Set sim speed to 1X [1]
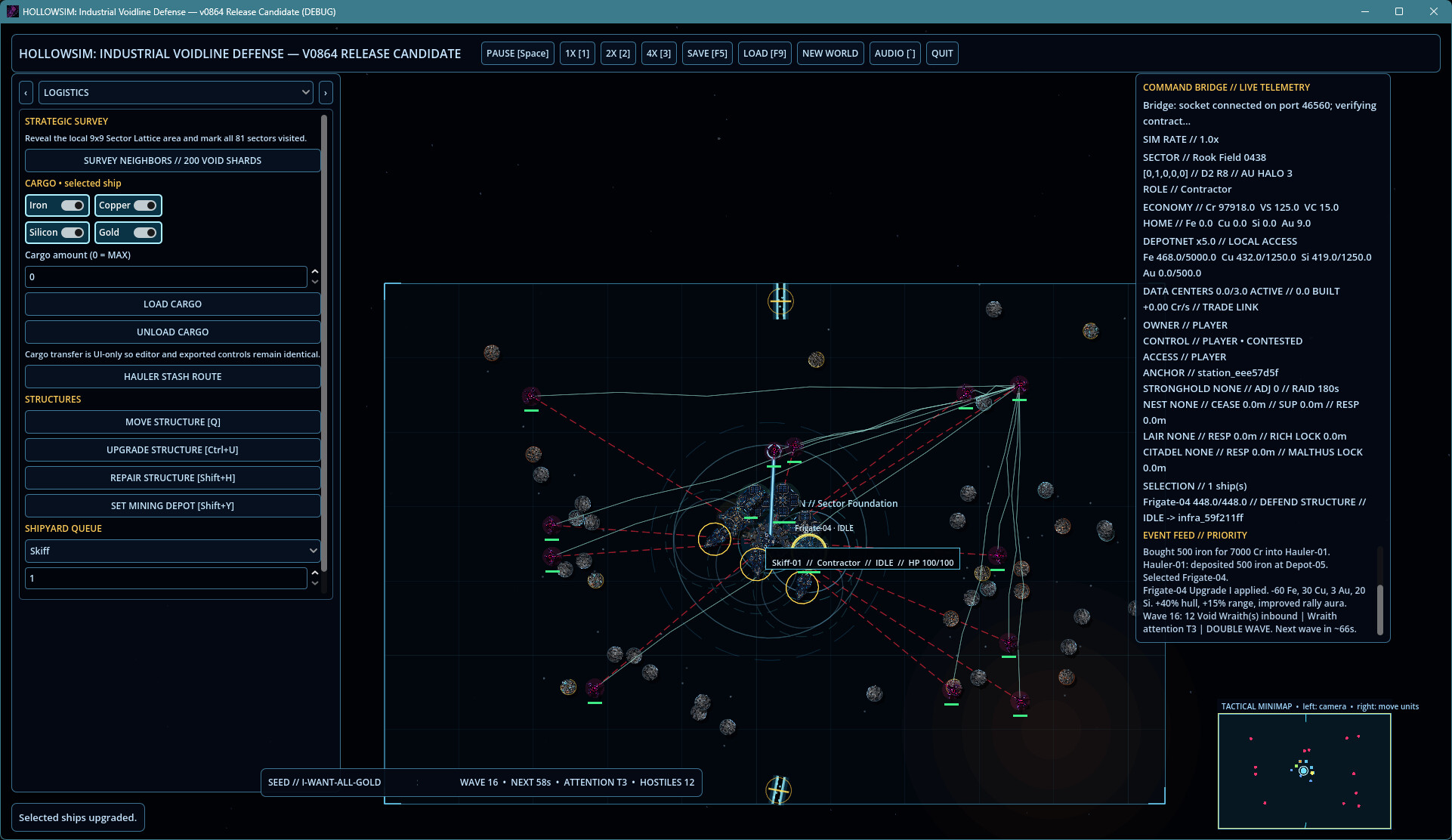 click(x=577, y=54)
